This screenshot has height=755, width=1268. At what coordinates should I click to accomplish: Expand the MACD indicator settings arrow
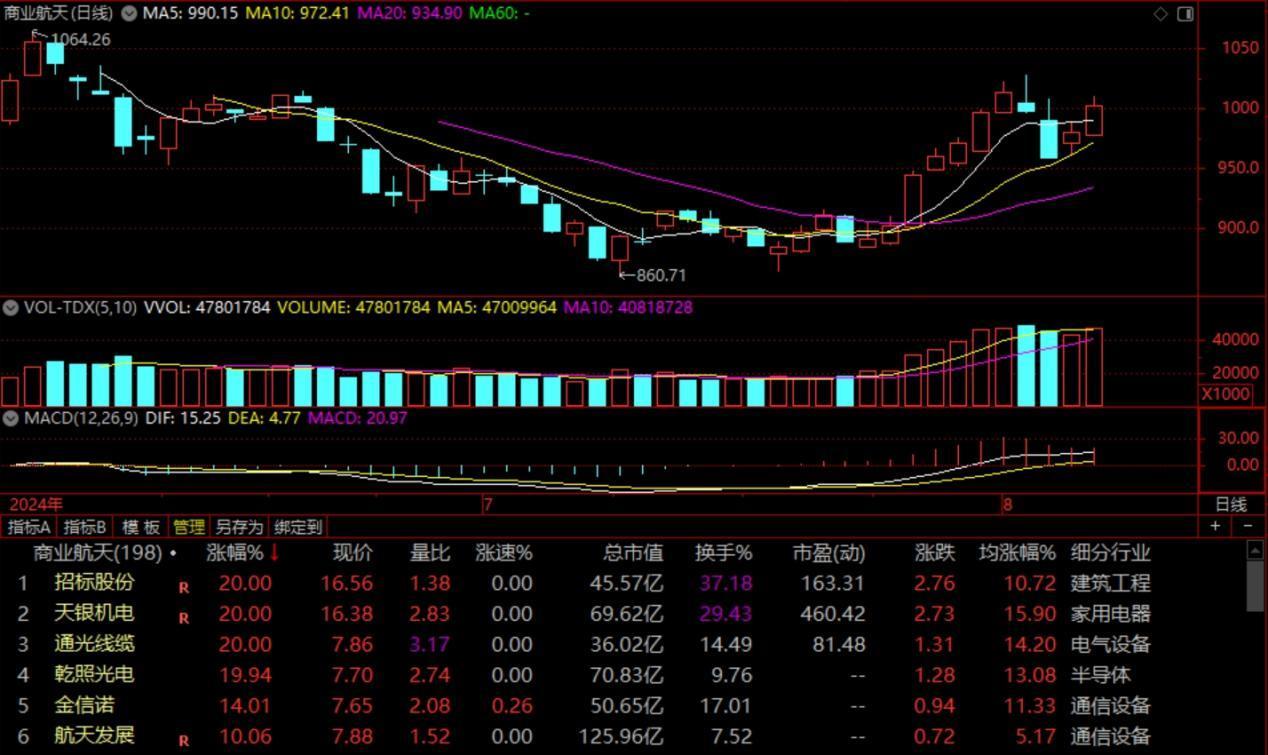click(x=11, y=417)
